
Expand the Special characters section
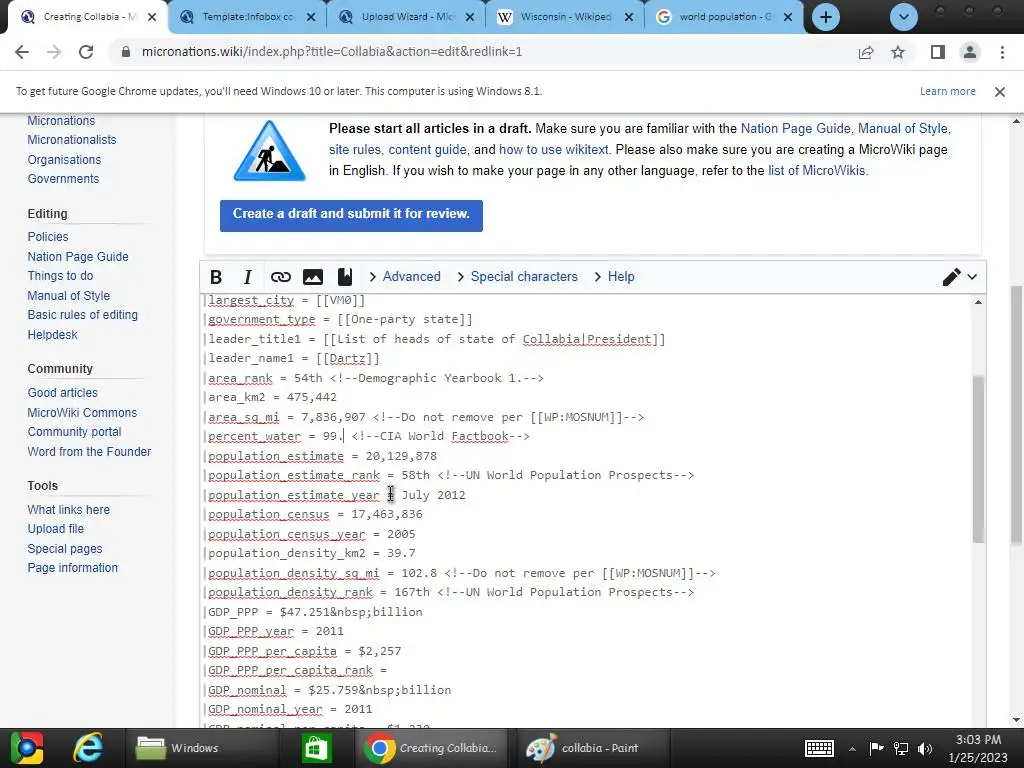click(x=517, y=277)
